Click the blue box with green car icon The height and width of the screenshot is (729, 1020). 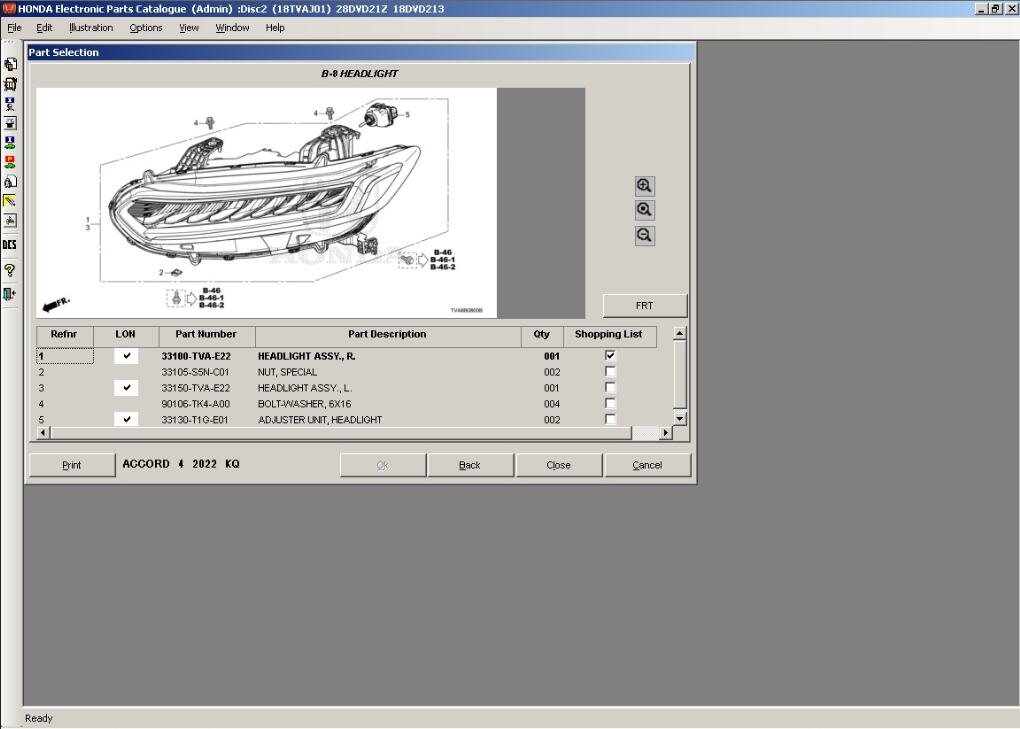click(x=10, y=142)
